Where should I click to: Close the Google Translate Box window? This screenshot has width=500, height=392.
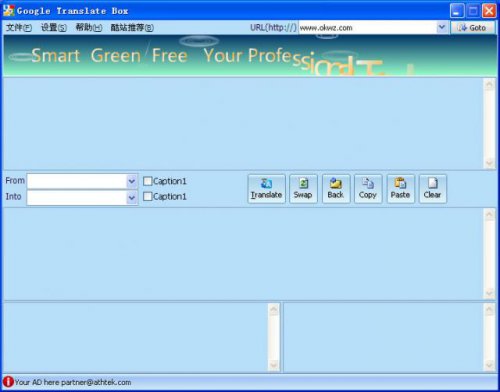489,11
